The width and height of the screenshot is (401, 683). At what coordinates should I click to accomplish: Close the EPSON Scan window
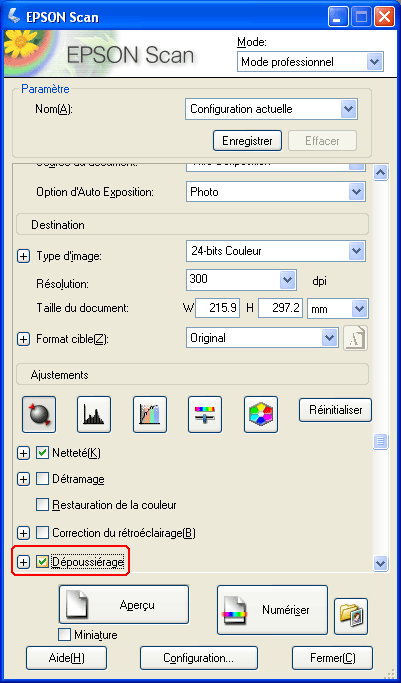click(385, 17)
